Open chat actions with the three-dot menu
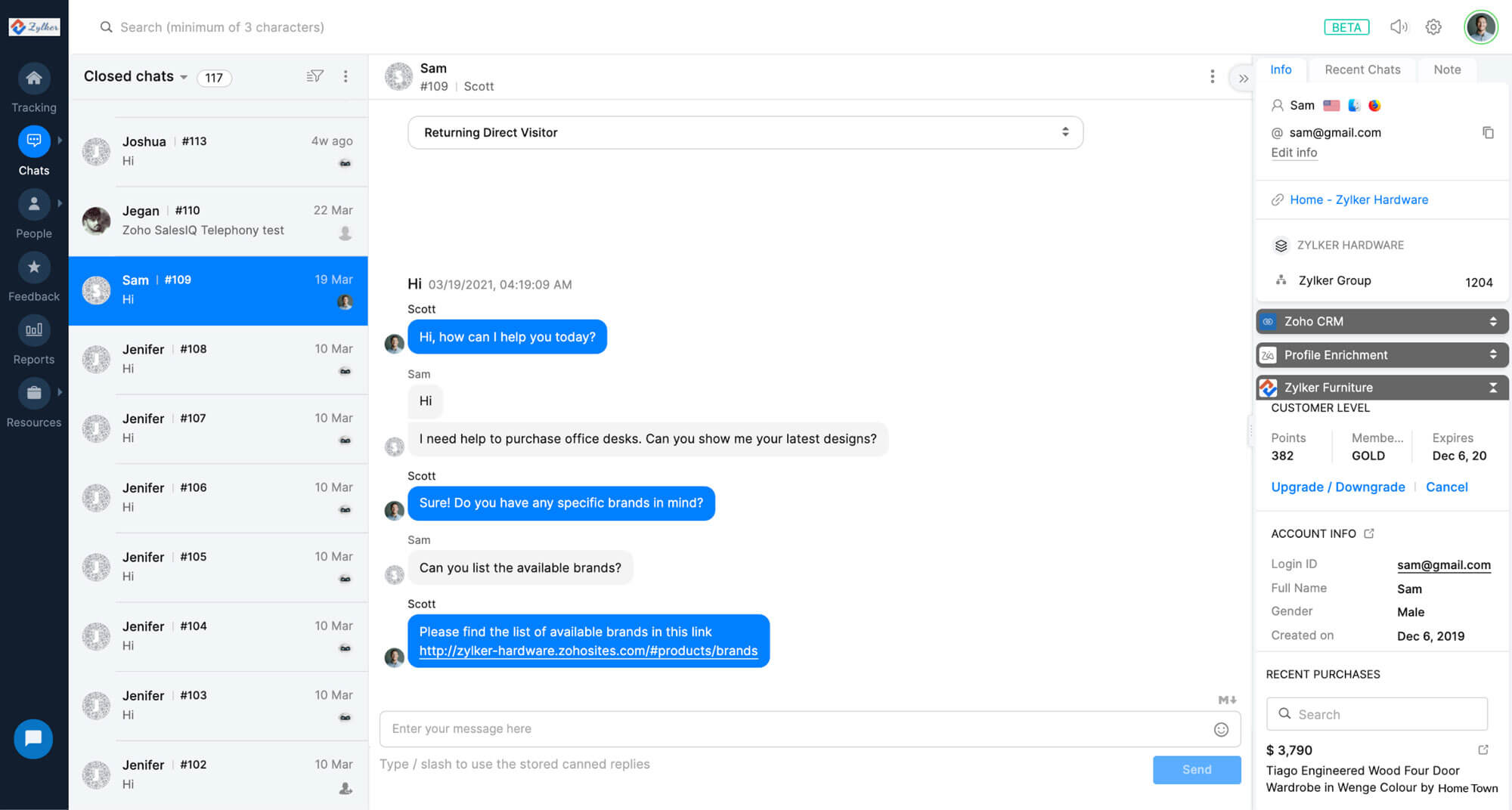The height and width of the screenshot is (810, 1512). (1213, 76)
